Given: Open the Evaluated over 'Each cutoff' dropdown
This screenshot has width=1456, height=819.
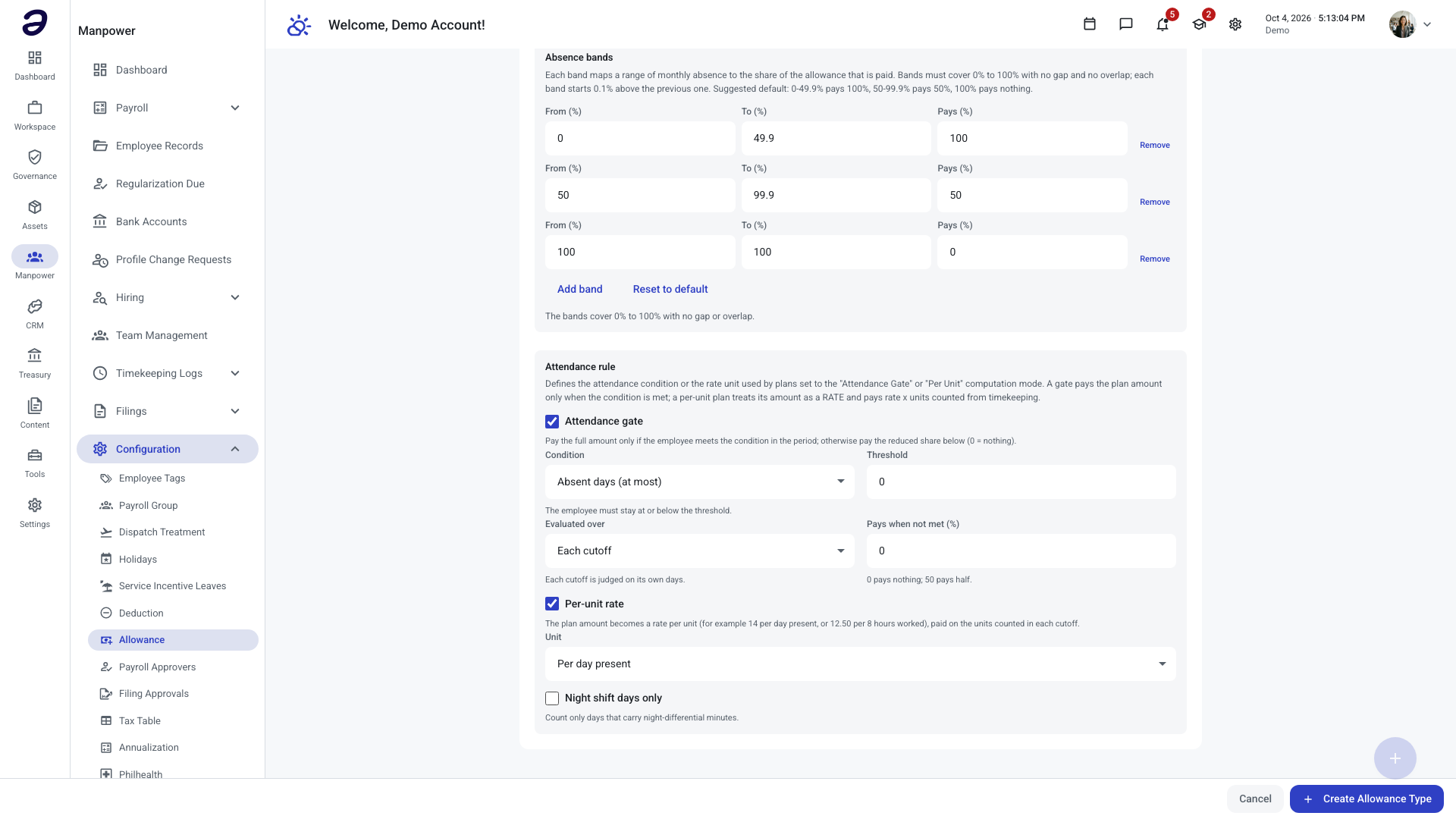Looking at the screenshot, I should click(699, 551).
